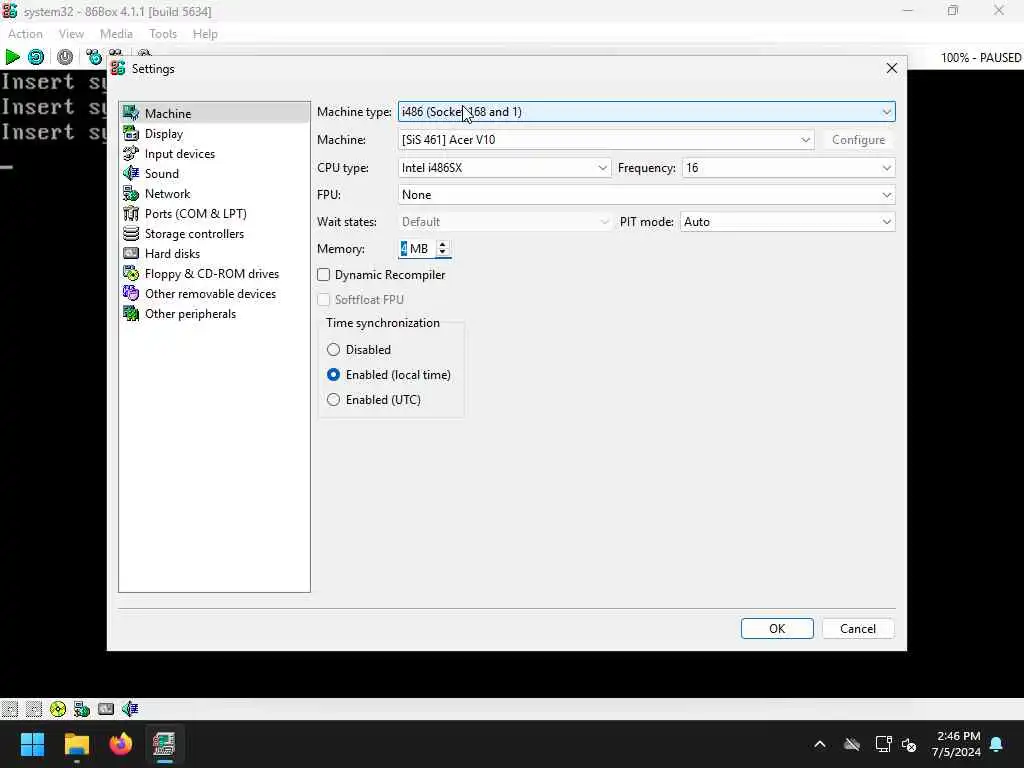Open PIT mode dropdown
This screenshot has width=1024, height=768.
pyautogui.click(x=788, y=222)
